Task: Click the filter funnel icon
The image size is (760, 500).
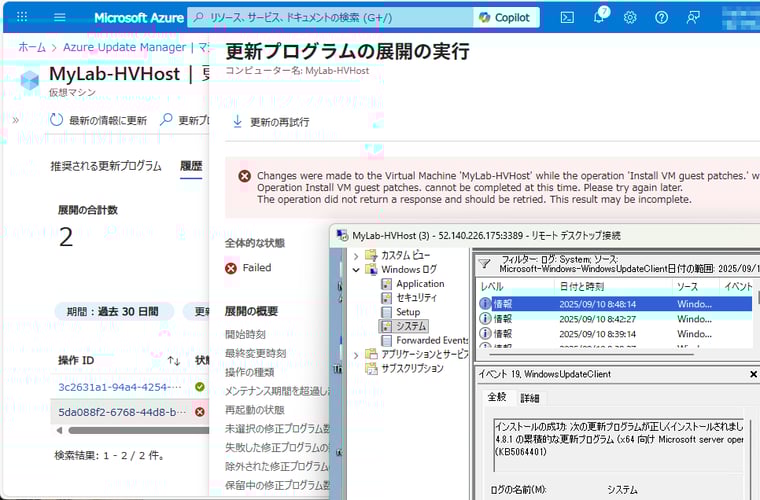Action: click(x=484, y=264)
